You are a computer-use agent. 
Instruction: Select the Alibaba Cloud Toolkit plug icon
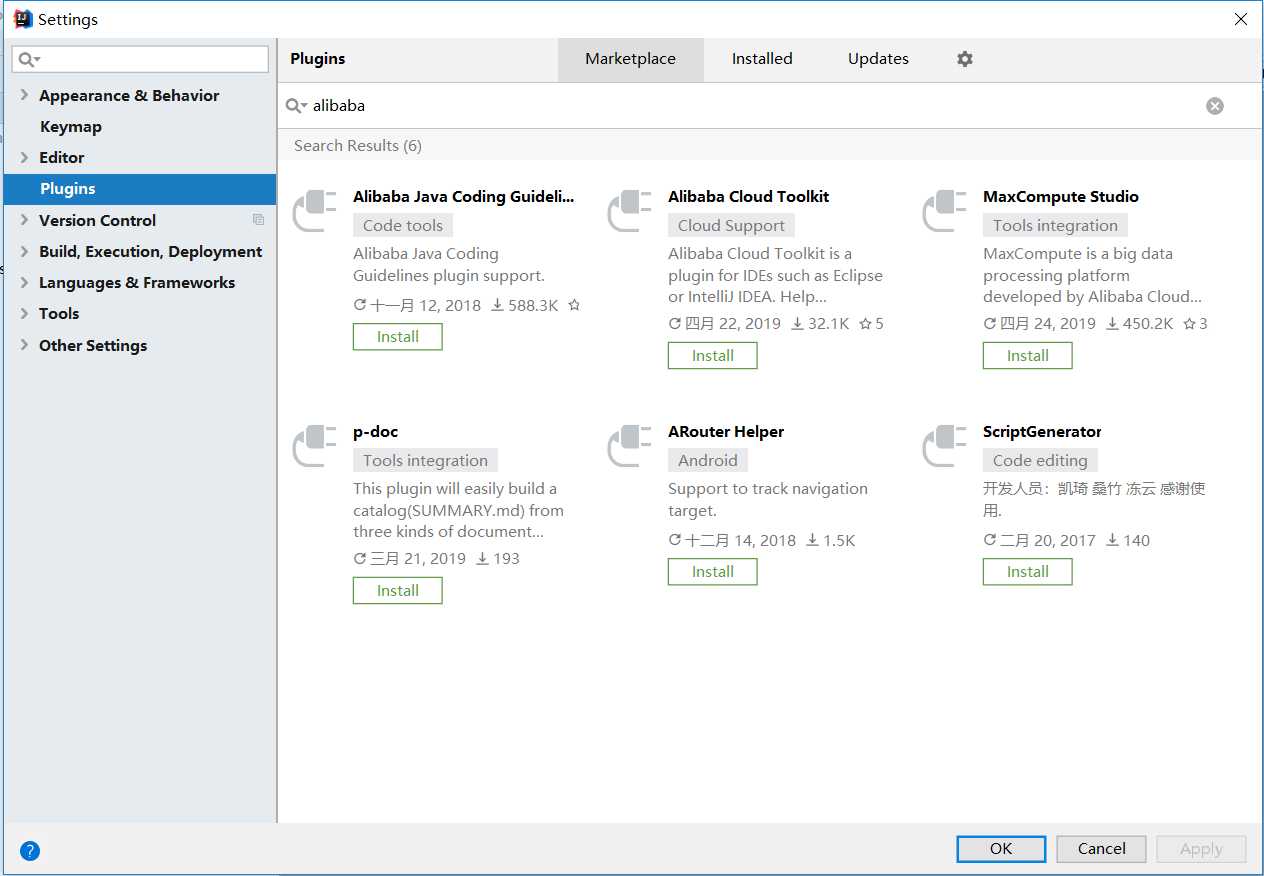630,210
